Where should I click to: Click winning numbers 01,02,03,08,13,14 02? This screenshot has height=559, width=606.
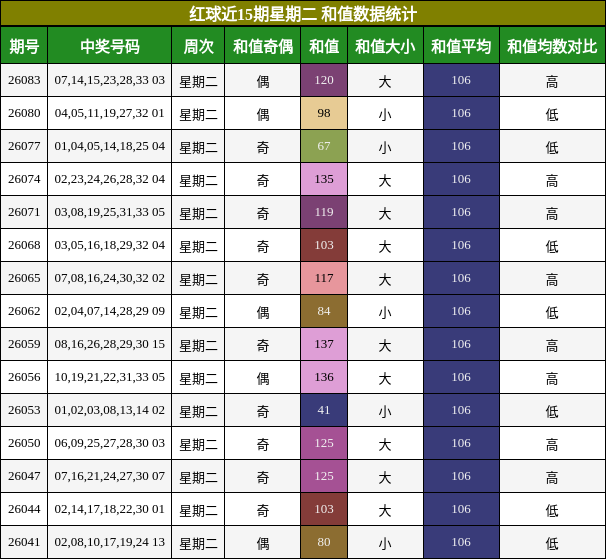click(x=109, y=410)
